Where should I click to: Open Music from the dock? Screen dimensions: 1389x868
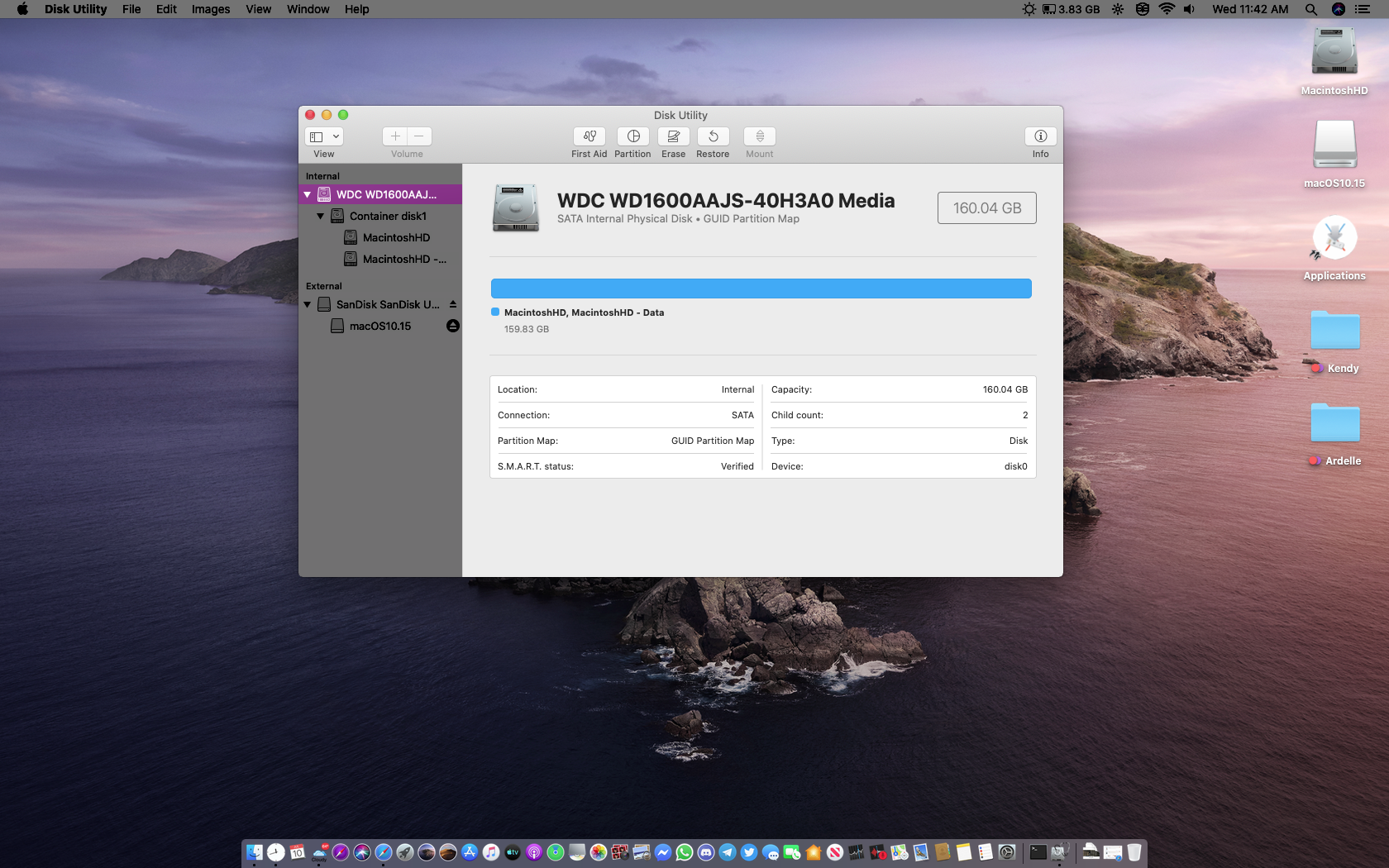(x=491, y=852)
